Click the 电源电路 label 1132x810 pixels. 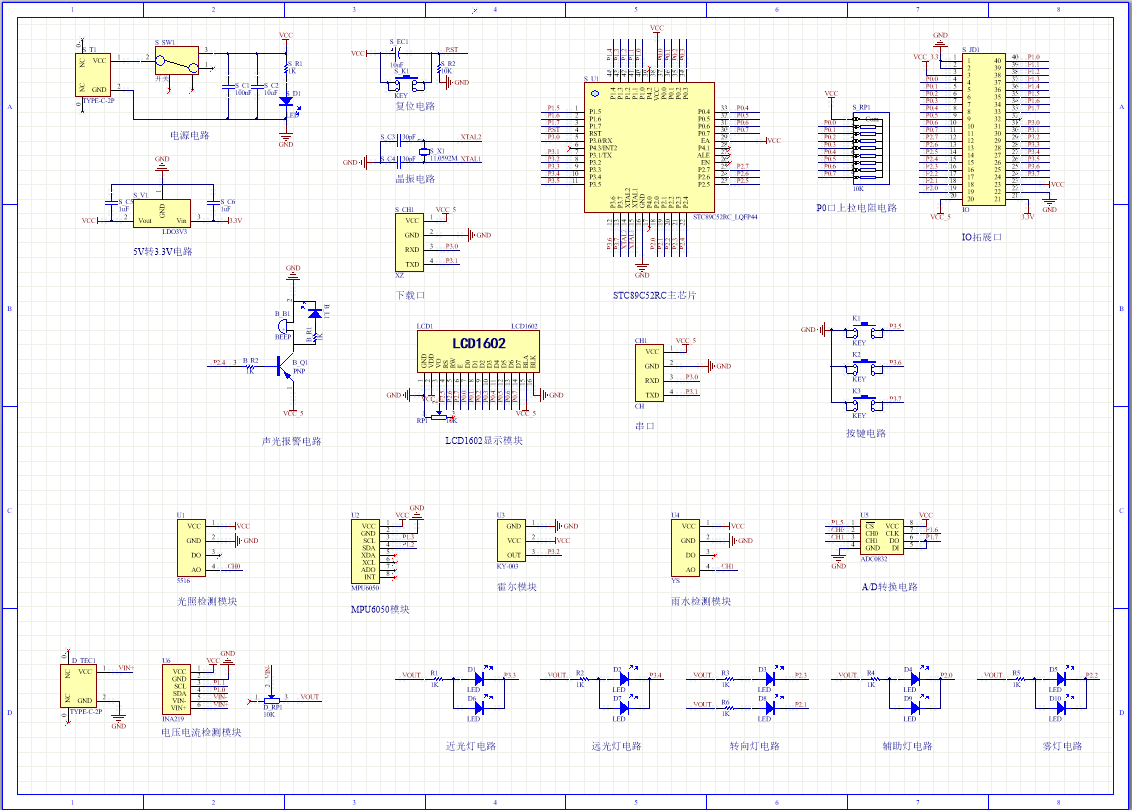(190, 135)
